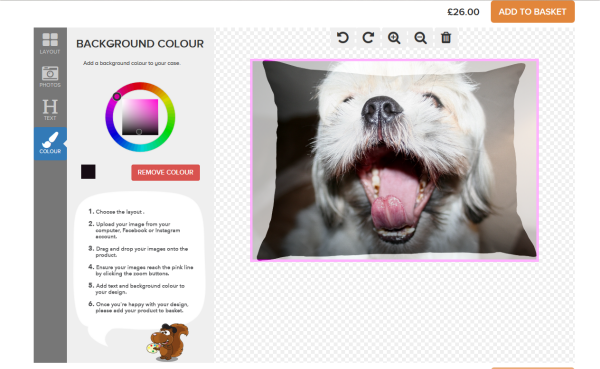Rotate image clockwise
This screenshot has height=369, width=600.
click(368, 38)
